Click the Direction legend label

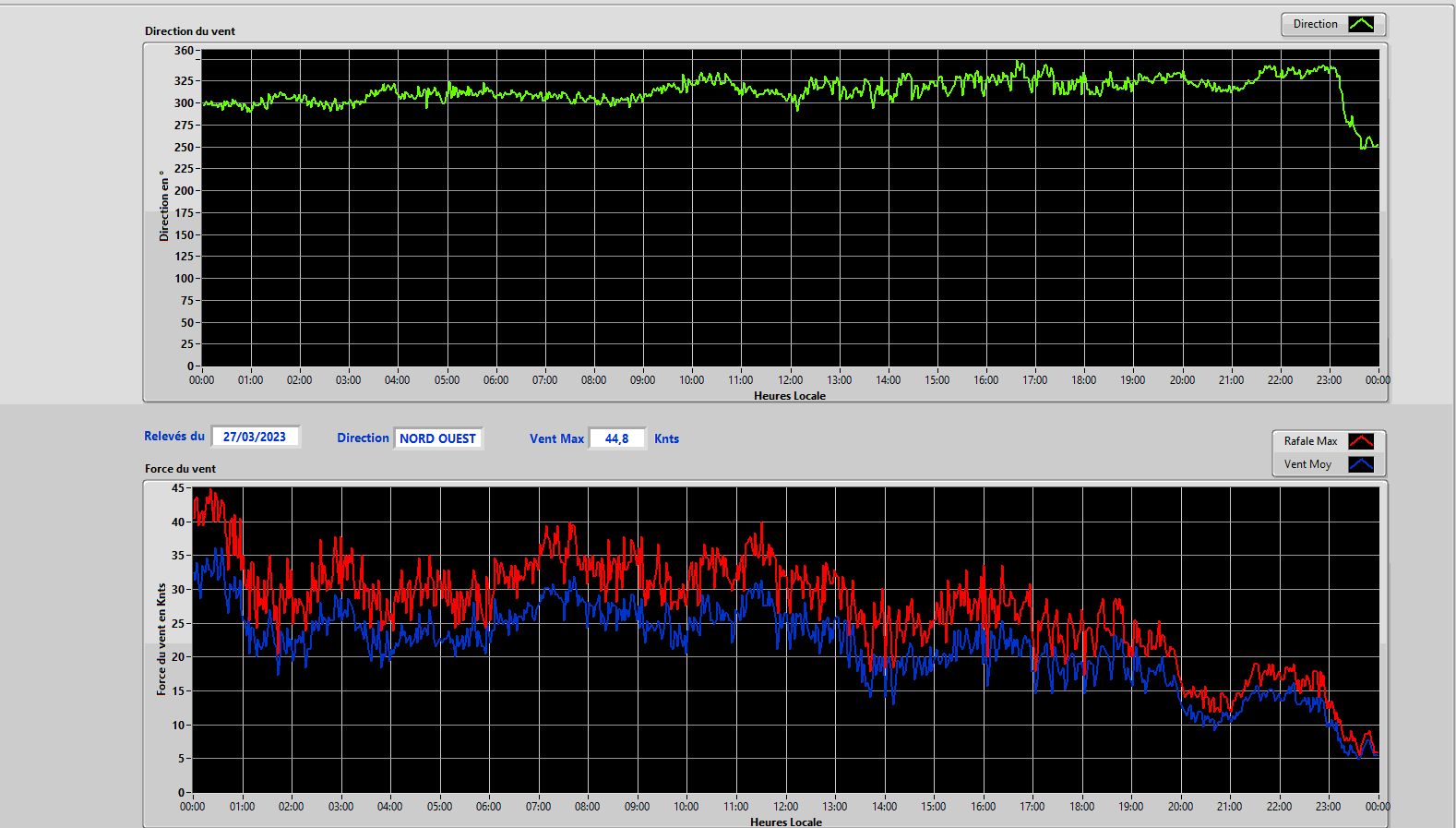(1315, 24)
